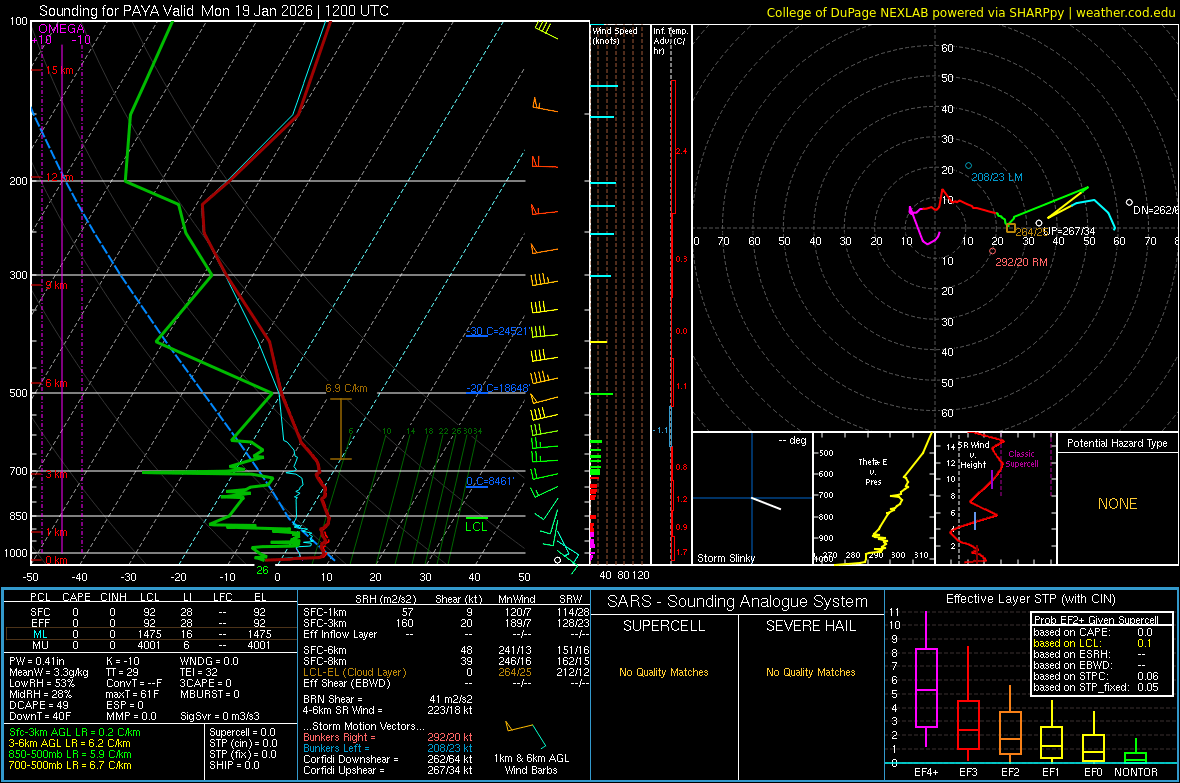This screenshot has height=783, width=1180.
Task: Click the 6.9 C/km lapse rate annotation
Action: (346, 388)
